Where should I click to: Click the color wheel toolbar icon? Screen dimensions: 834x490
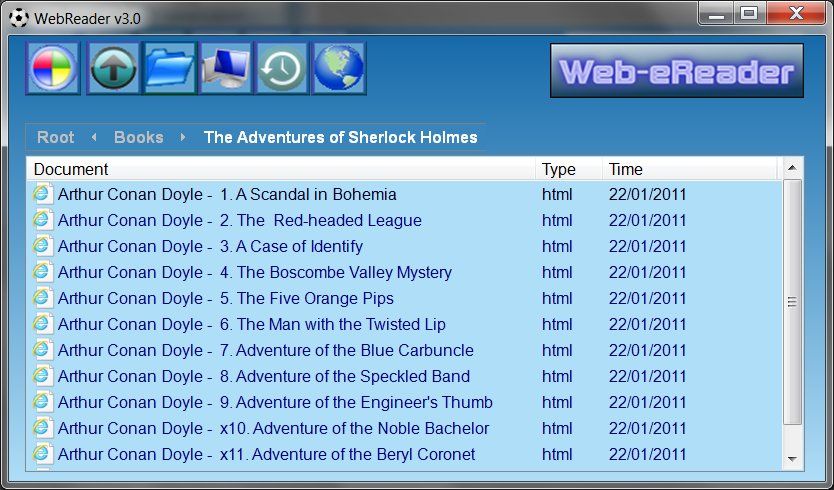53,68
